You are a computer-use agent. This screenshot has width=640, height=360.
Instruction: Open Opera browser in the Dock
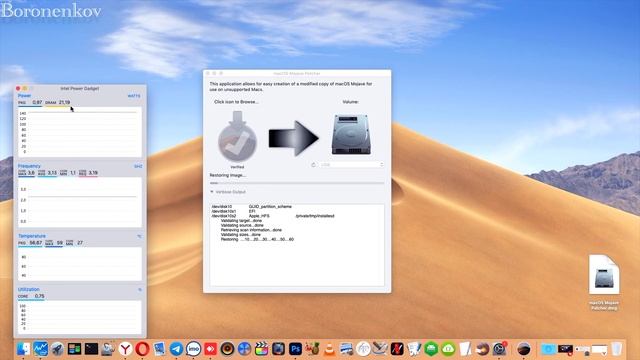[142, 349]
